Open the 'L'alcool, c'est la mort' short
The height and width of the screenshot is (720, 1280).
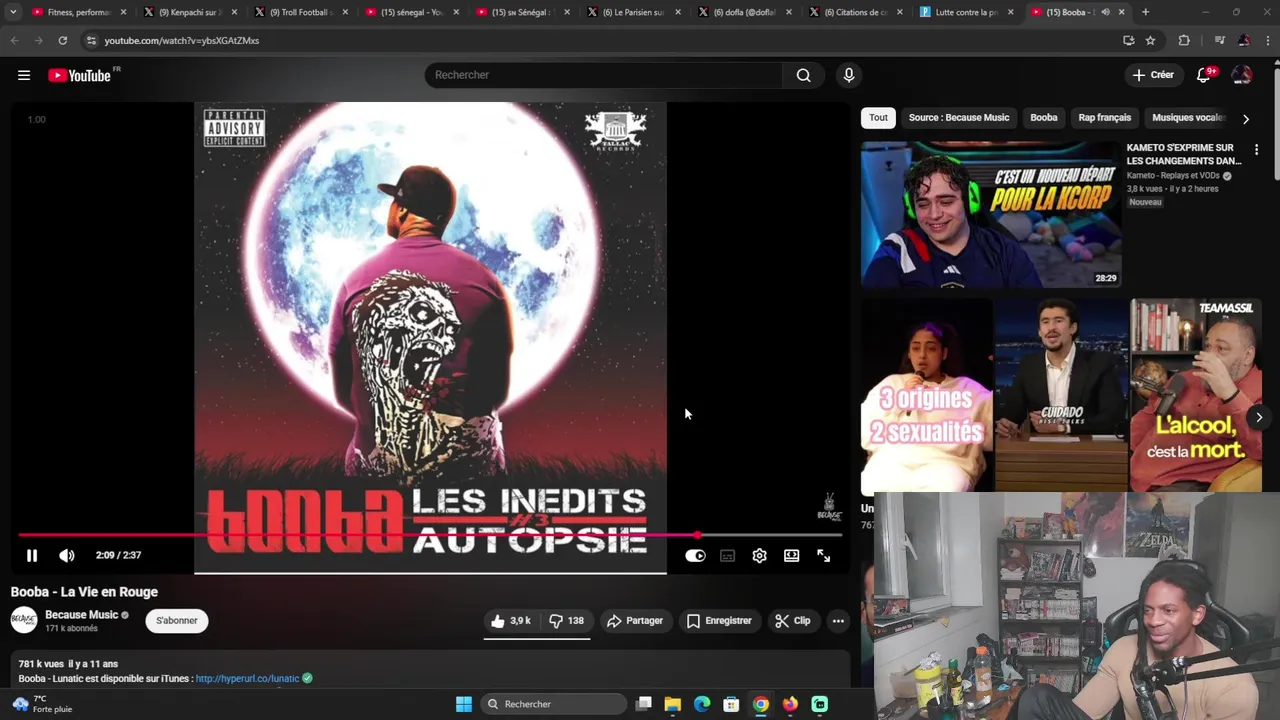pyautogui.click(x=1196, y=395)
